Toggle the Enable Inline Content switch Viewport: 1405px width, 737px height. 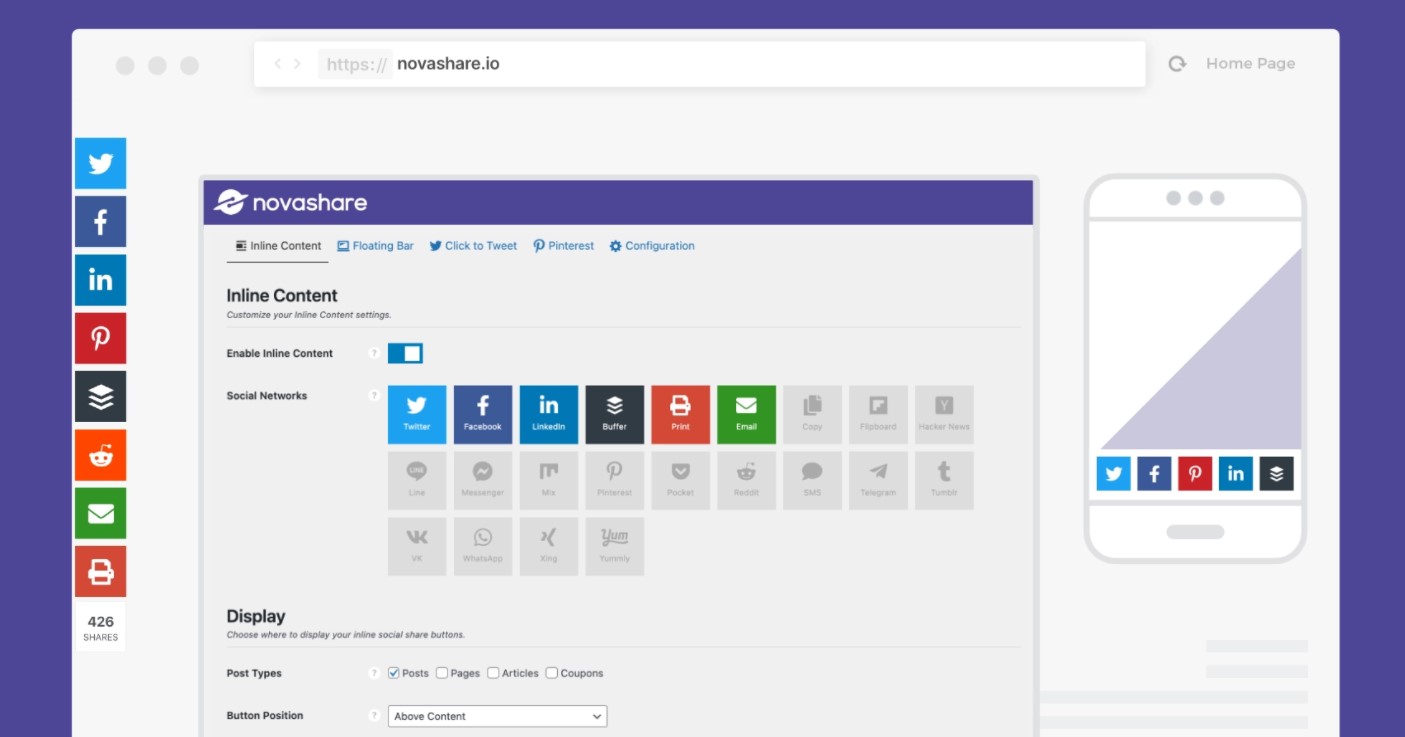coord(405,353)
